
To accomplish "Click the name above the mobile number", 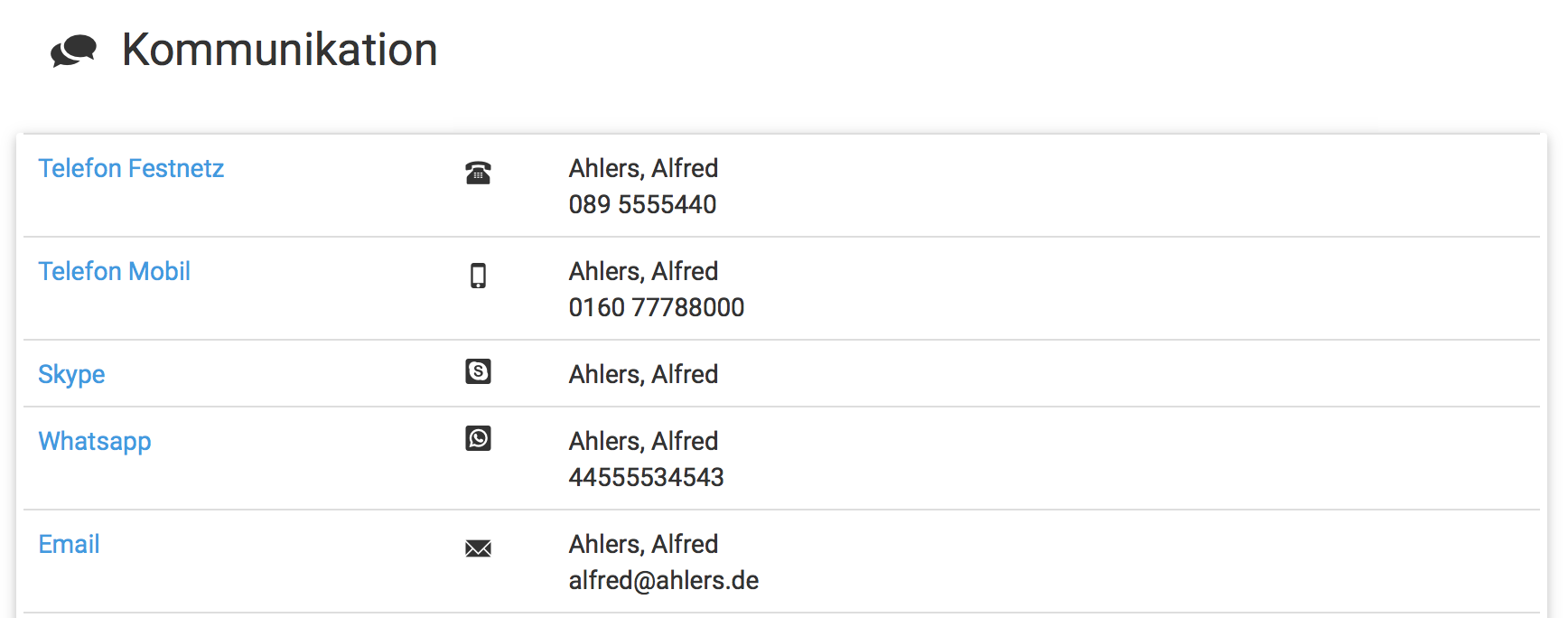I will [x=643, y=272].
